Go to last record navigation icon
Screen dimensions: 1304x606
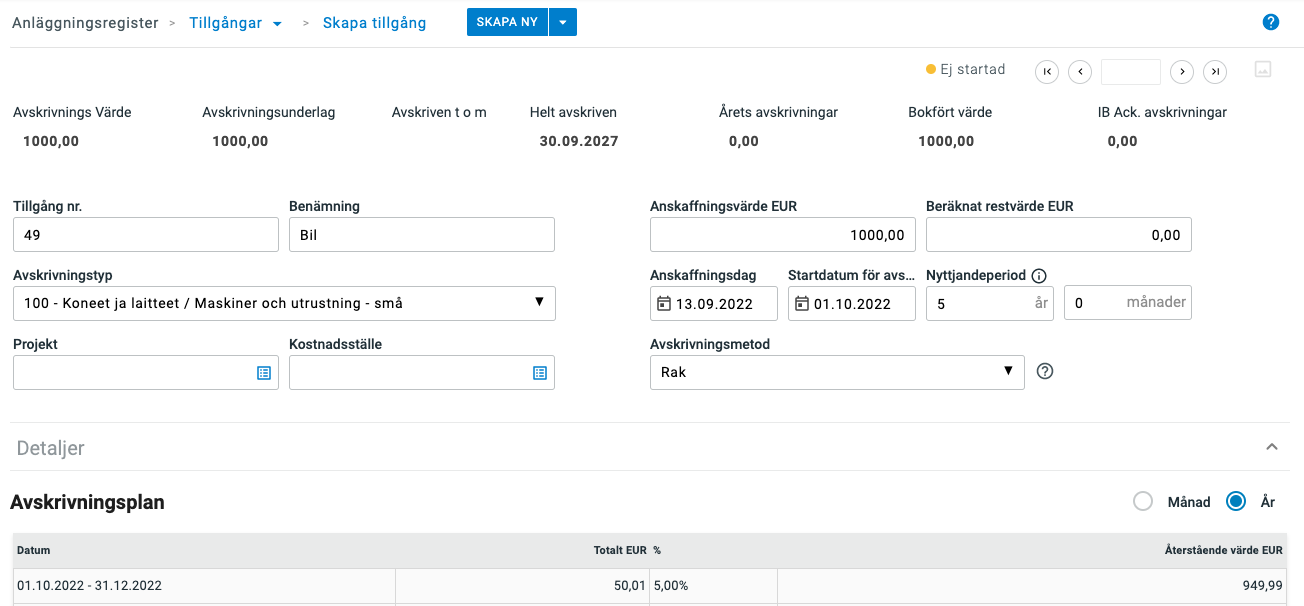click(1215, 72)
